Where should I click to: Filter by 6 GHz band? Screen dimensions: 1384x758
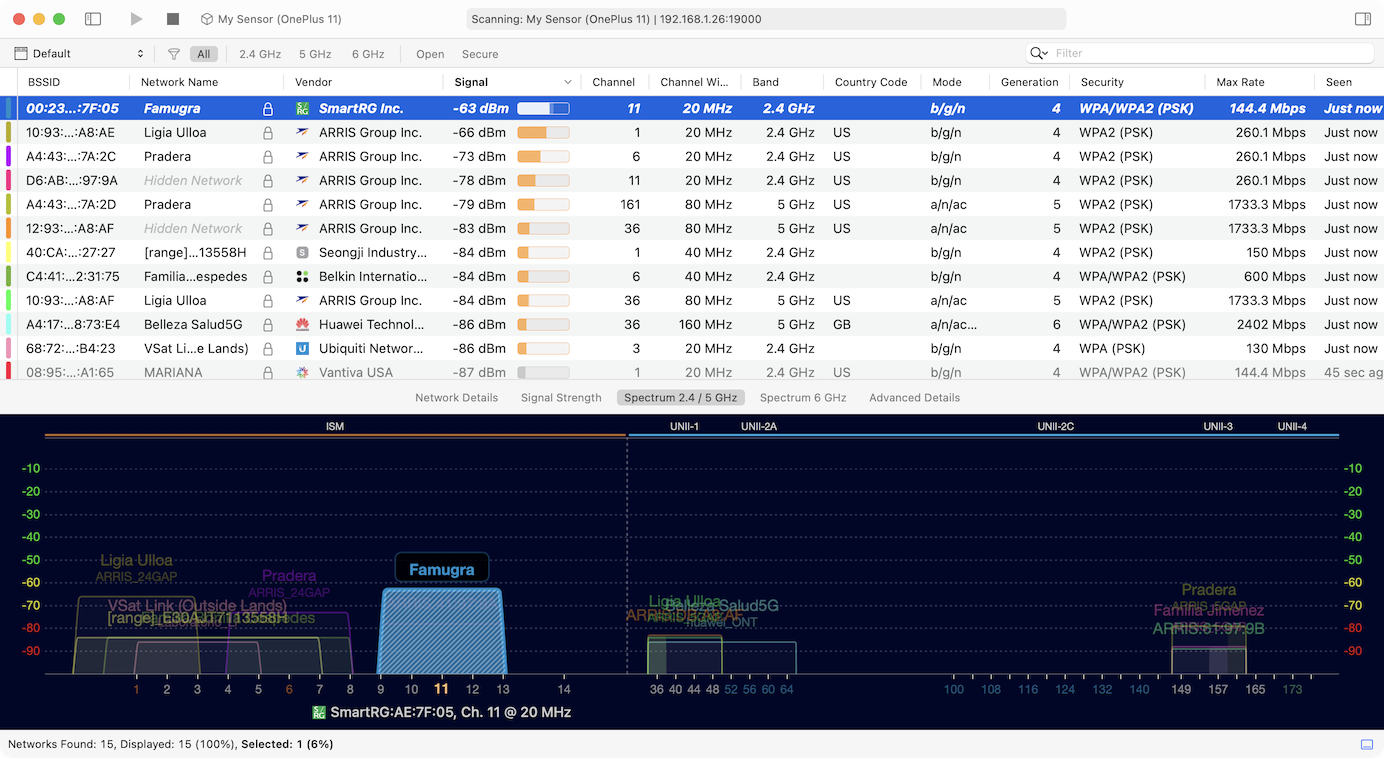tap(368, 54)
